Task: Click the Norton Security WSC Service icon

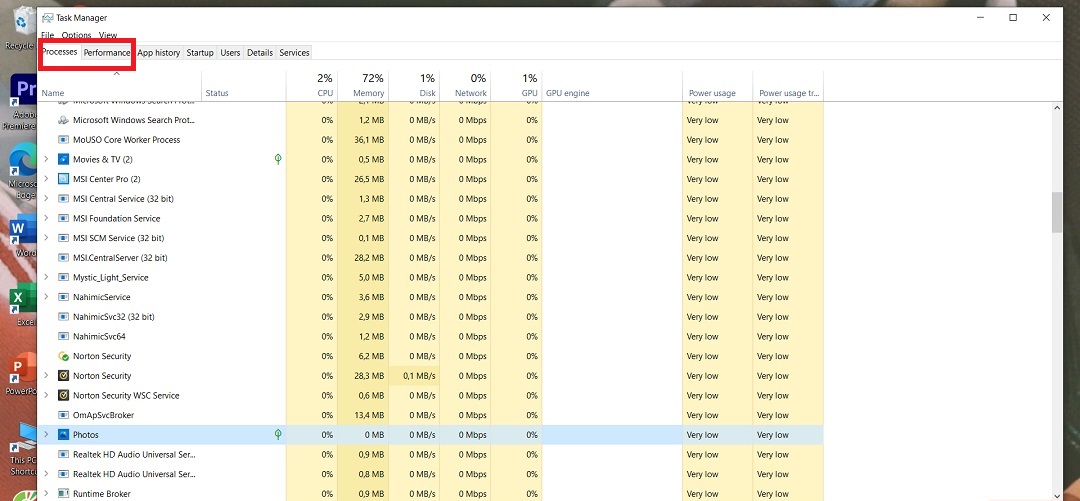Action: tap(63, 396)
